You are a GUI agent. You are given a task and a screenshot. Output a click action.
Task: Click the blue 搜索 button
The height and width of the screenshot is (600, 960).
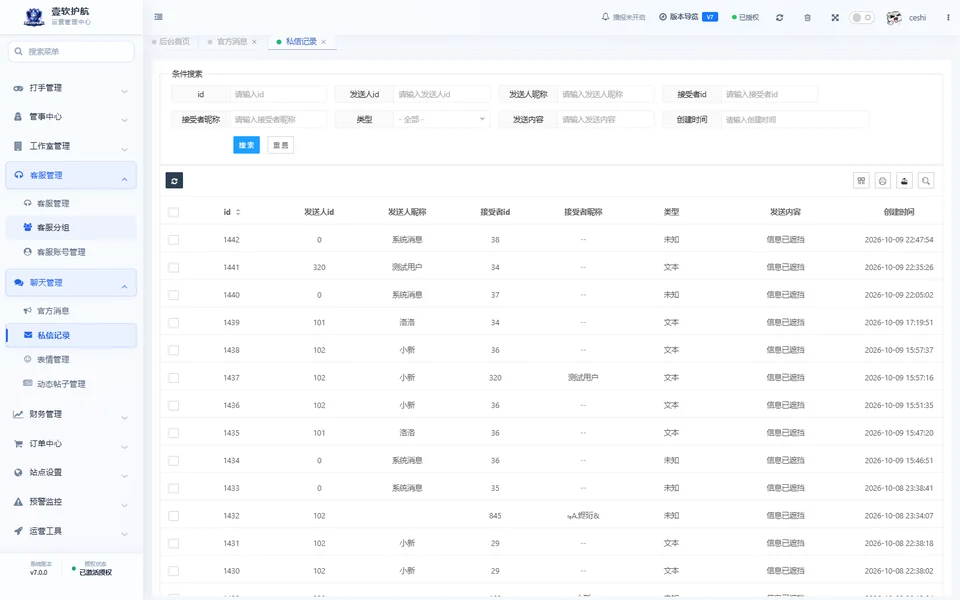(247, 145)
